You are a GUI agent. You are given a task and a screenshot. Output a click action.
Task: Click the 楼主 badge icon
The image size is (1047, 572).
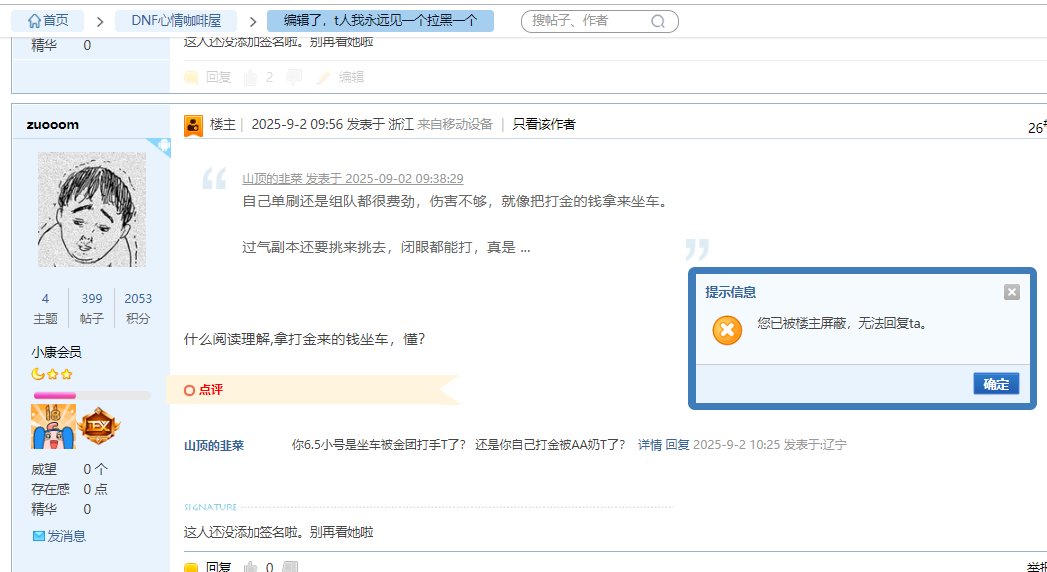click(x=194, y=125)
